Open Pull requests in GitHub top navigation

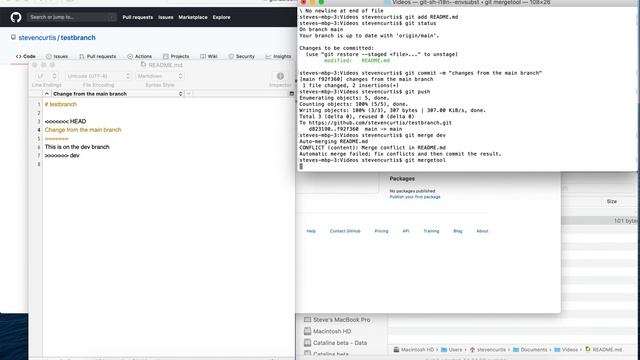[138, 17]
